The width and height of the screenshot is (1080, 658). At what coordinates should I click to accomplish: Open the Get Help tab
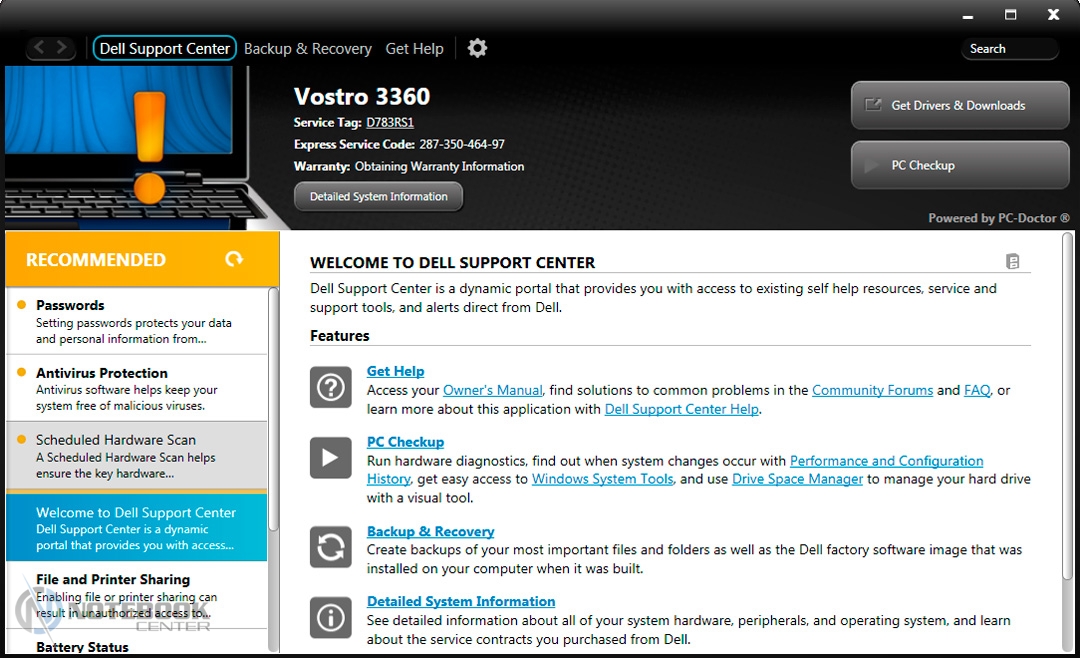tap(414, 49)
